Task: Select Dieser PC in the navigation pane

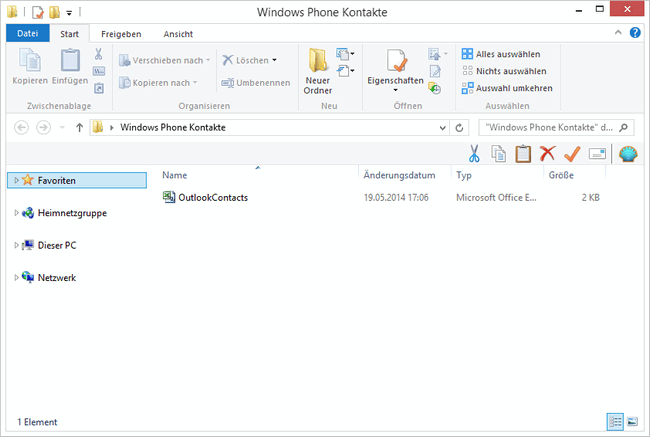Action: [x=57, y=245]
